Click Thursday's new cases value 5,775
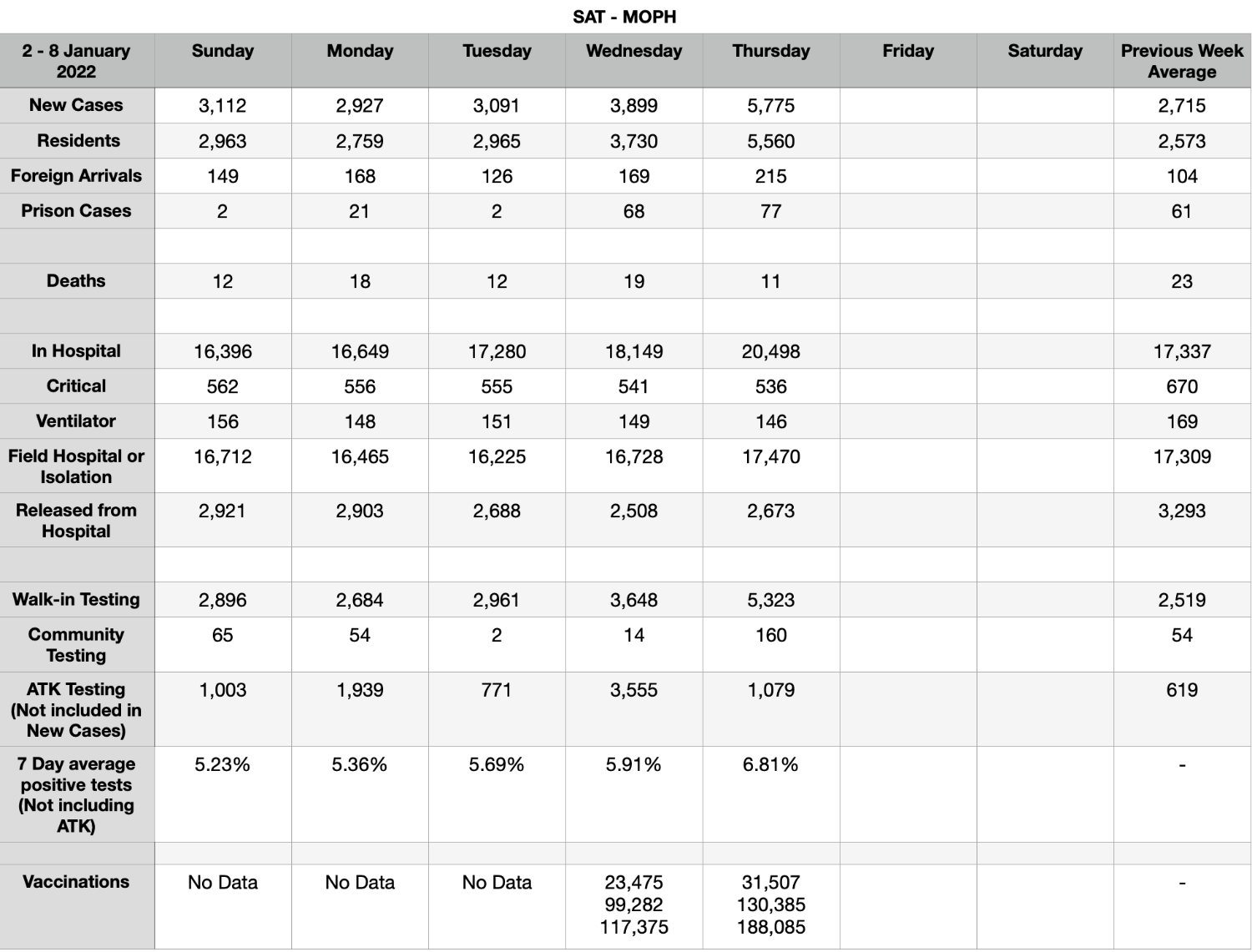Screen dimensions: 1252x952 coord(771,105)
